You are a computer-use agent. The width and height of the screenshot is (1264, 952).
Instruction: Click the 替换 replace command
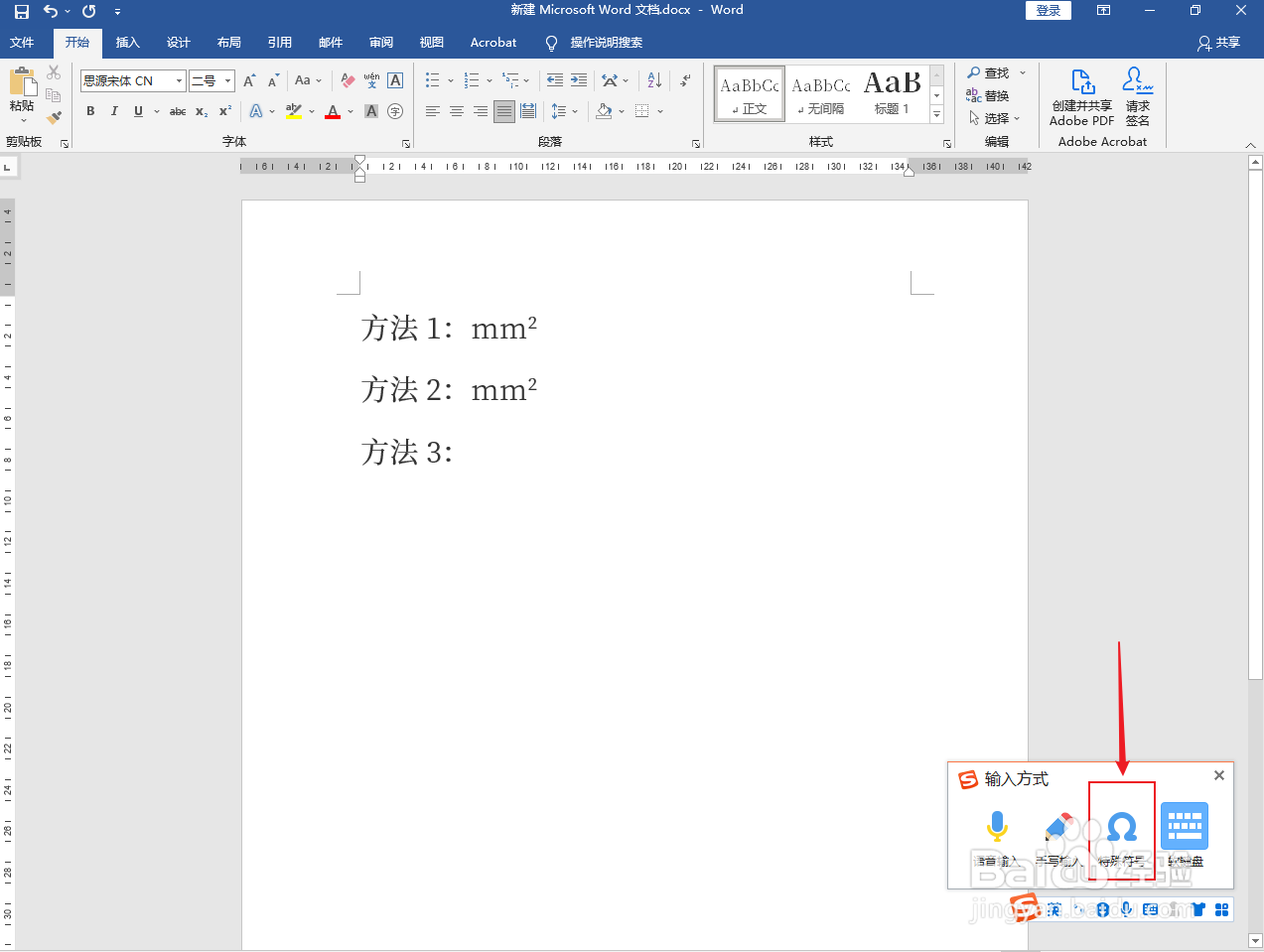pyautogui.click(x=995, y=95)
